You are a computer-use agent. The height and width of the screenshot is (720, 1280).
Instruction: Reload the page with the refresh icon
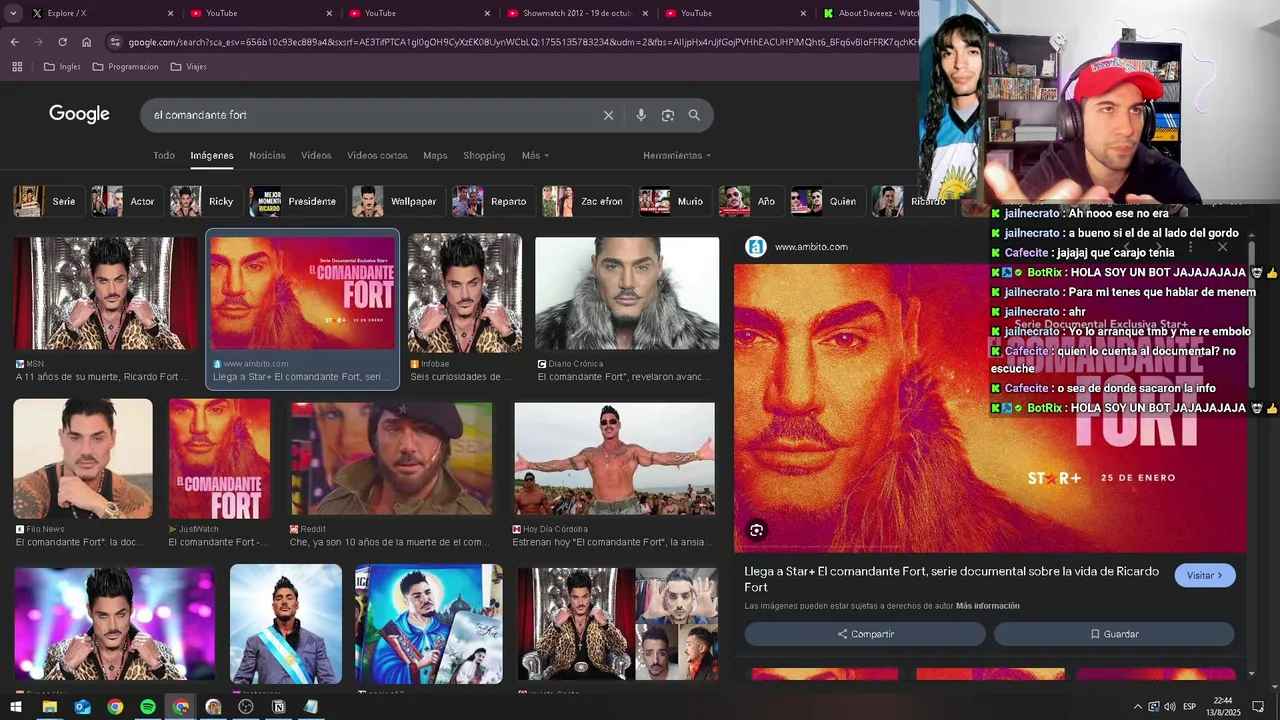tap(62, 42)
